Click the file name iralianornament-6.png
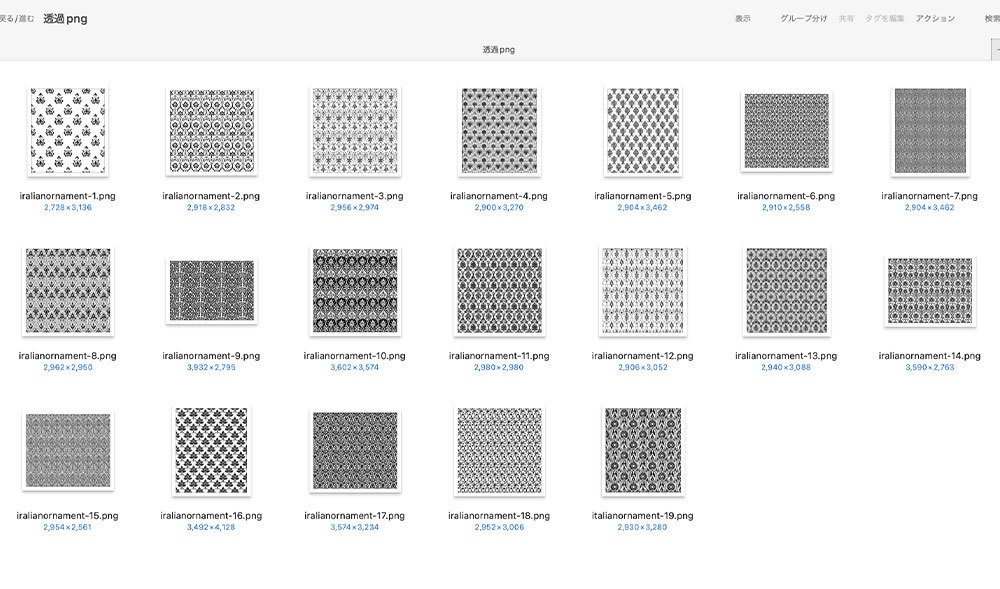Image resolution: width=1000 pixels, height=589 pixels. point(786,196)
